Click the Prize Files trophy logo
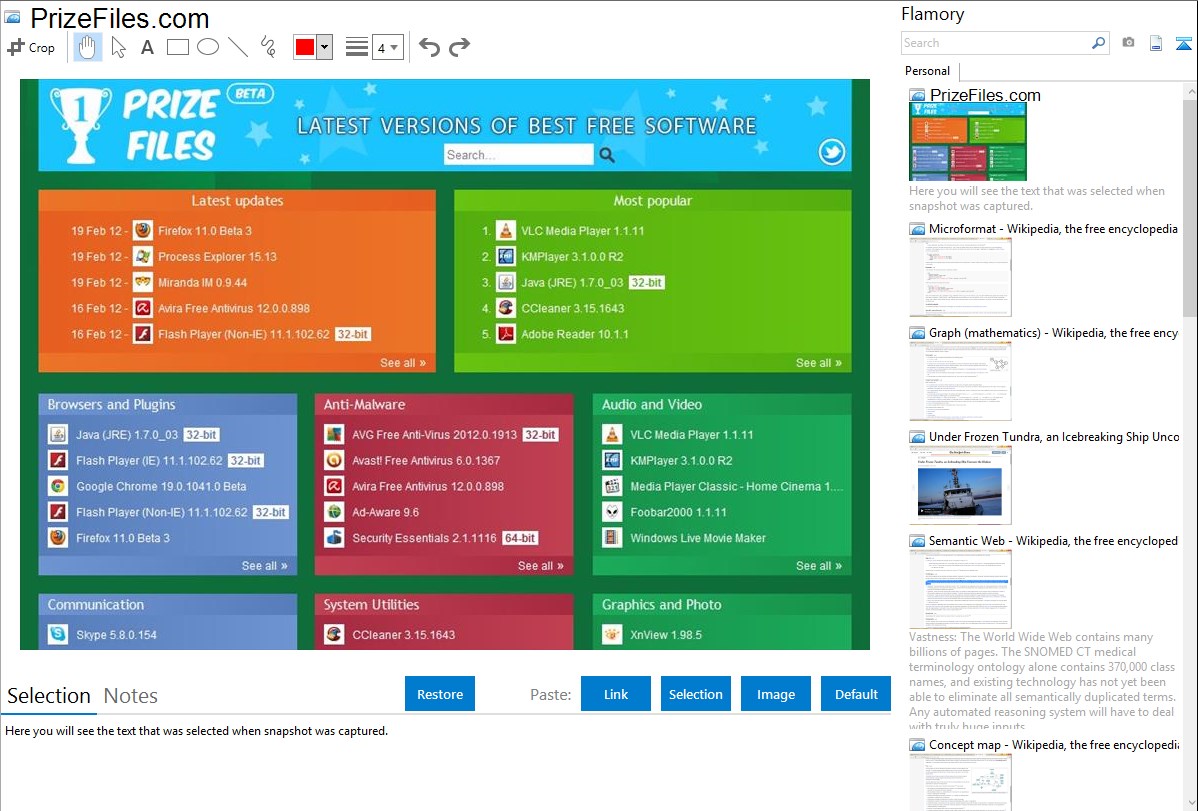This screenshot has height=811, width=1198. click(x=79, y=124)
